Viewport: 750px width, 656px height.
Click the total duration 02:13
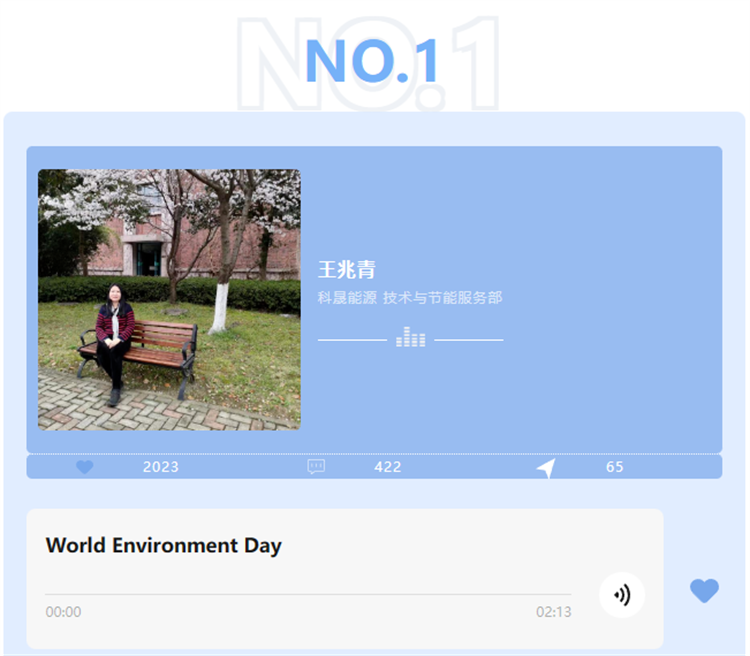tap(553, 612)
